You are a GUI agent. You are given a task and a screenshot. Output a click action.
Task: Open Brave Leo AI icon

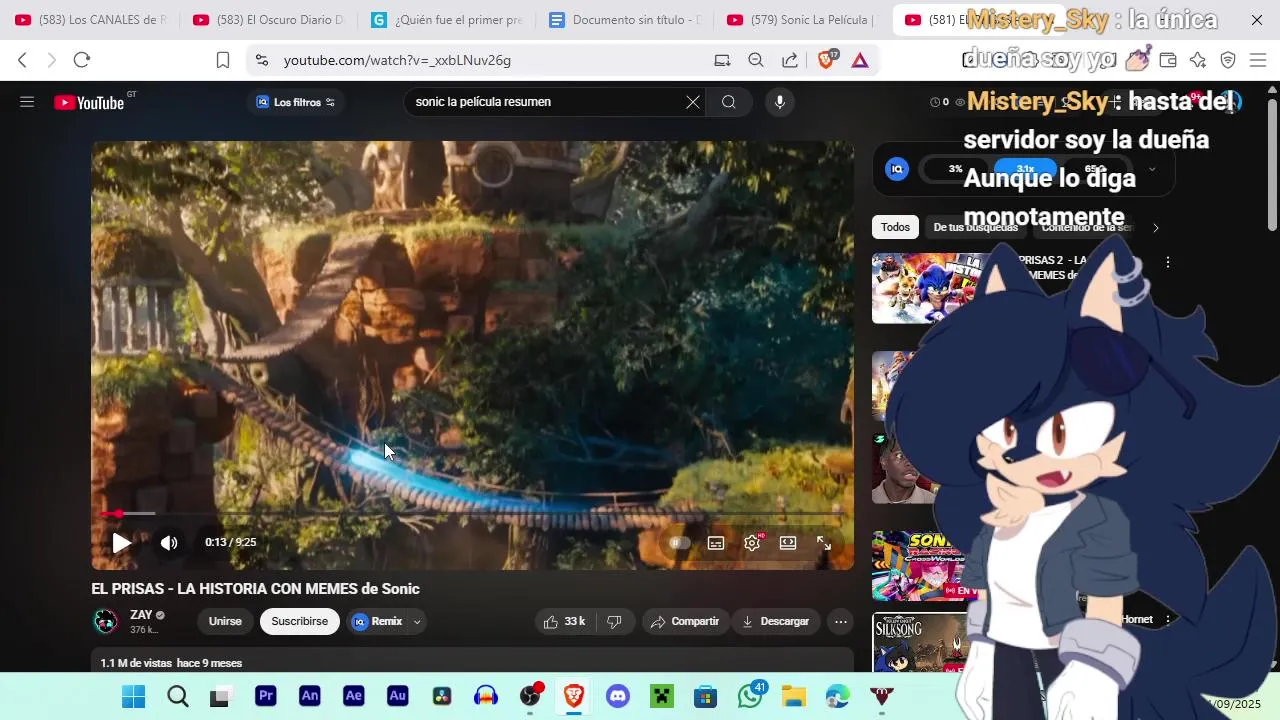click(x=1198, y=60)
